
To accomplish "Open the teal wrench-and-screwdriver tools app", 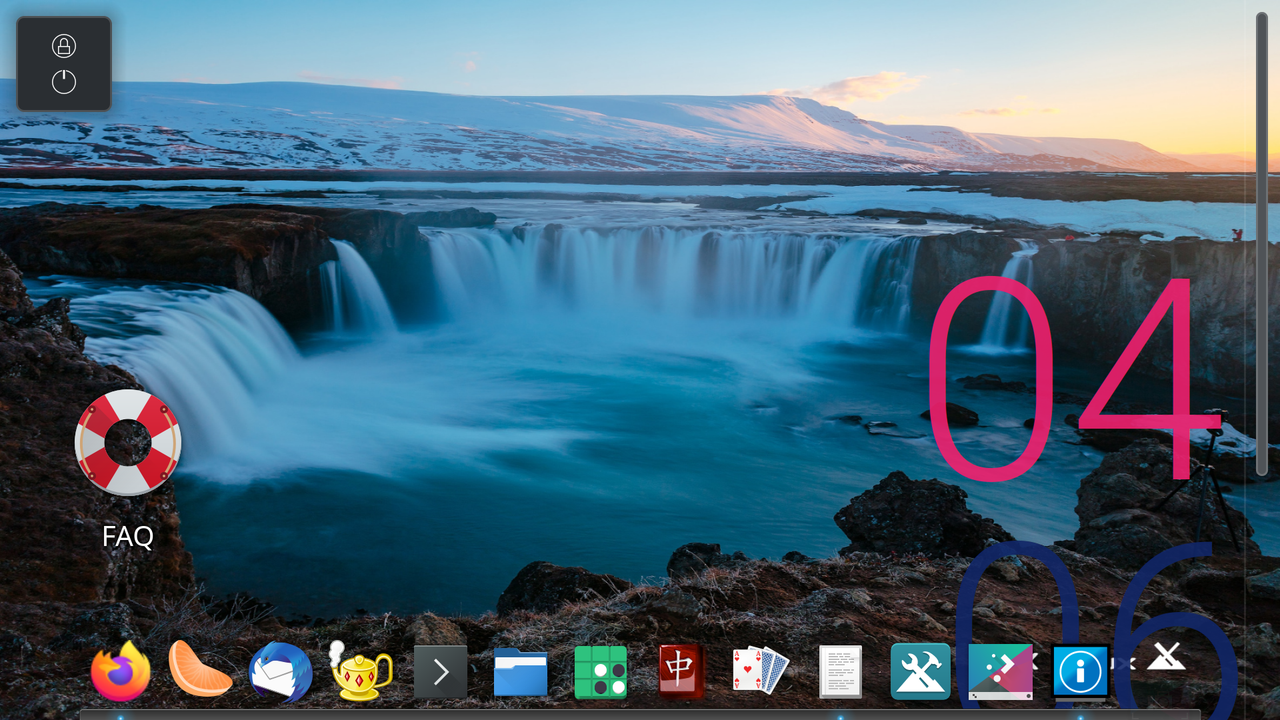I will (x=921, y=671).
